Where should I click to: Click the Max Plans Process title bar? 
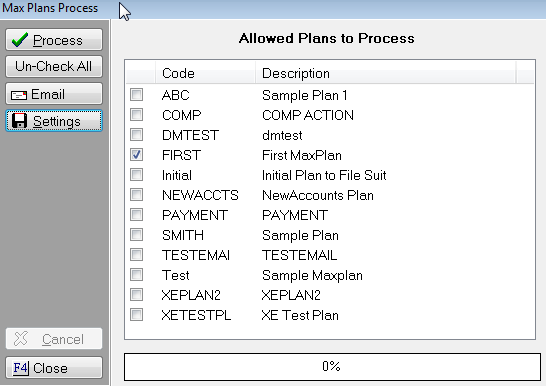(273, 8)
